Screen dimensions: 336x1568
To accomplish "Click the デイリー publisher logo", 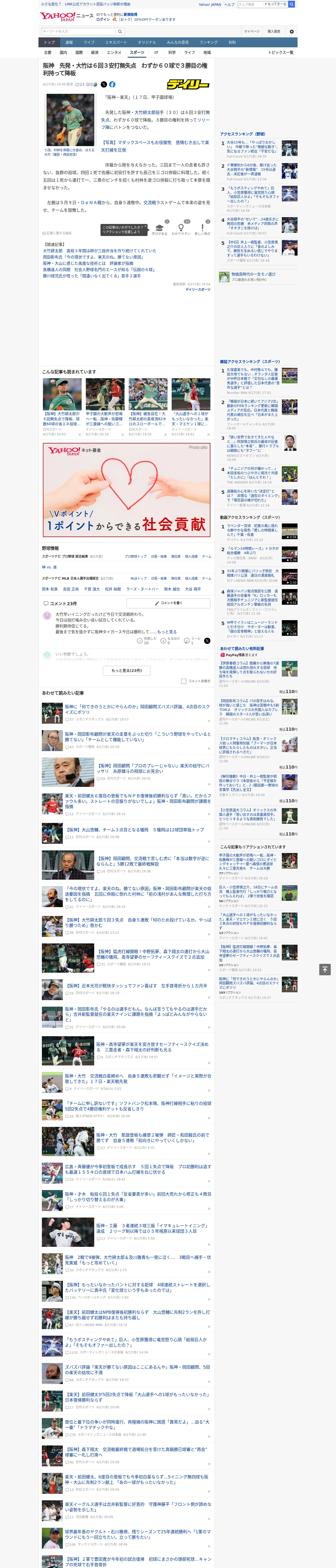I will coord(188,85).
